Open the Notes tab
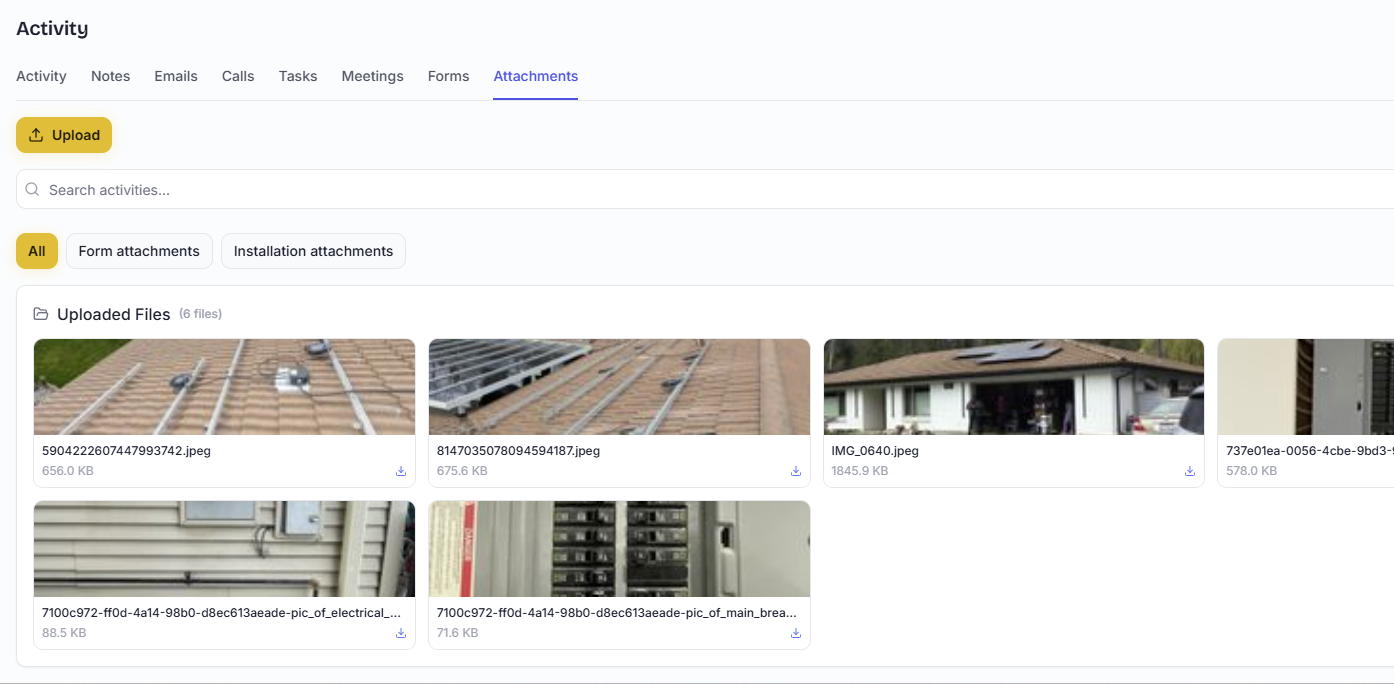1394x684 pixels. point(110,76)
